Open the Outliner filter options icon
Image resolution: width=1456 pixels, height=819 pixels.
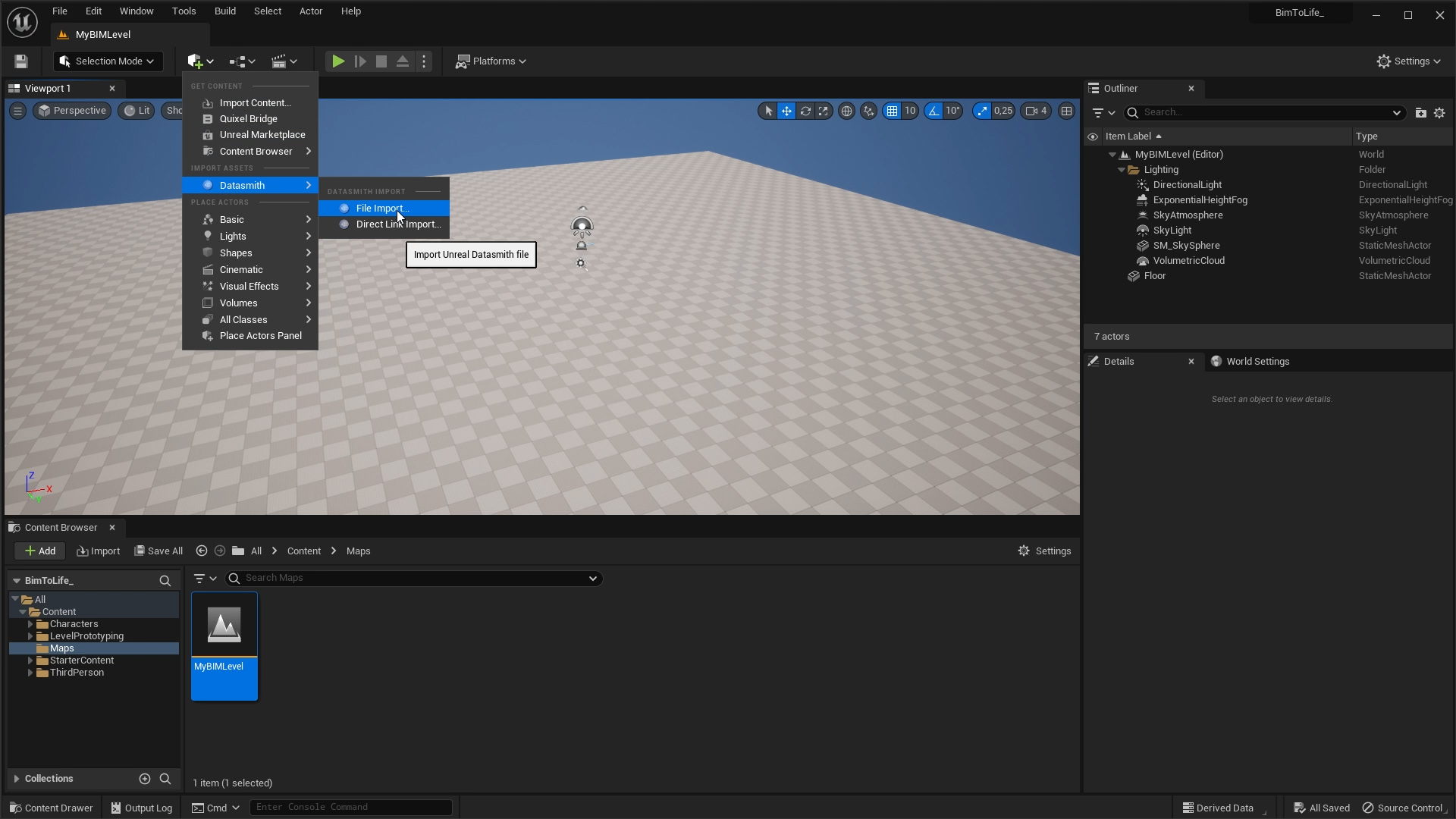click(x=1103, y=113)
